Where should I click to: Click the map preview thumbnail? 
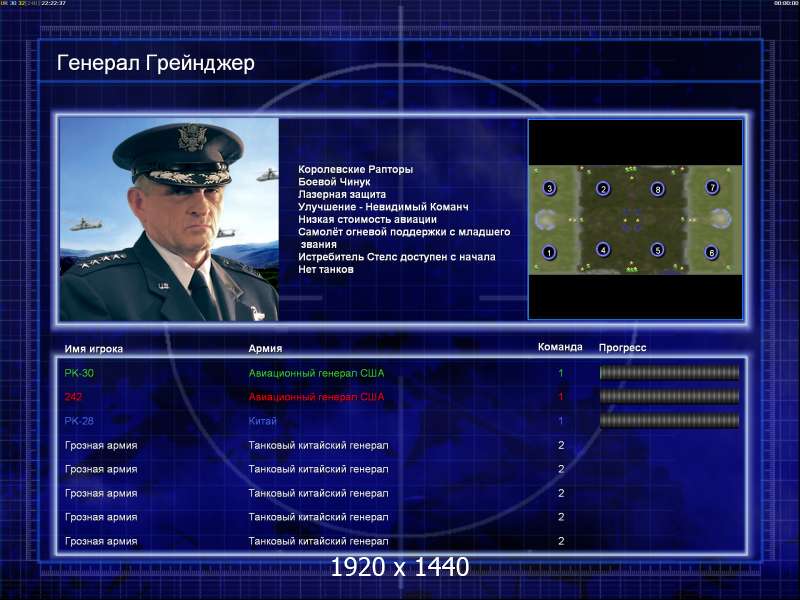tap(635, 219)
